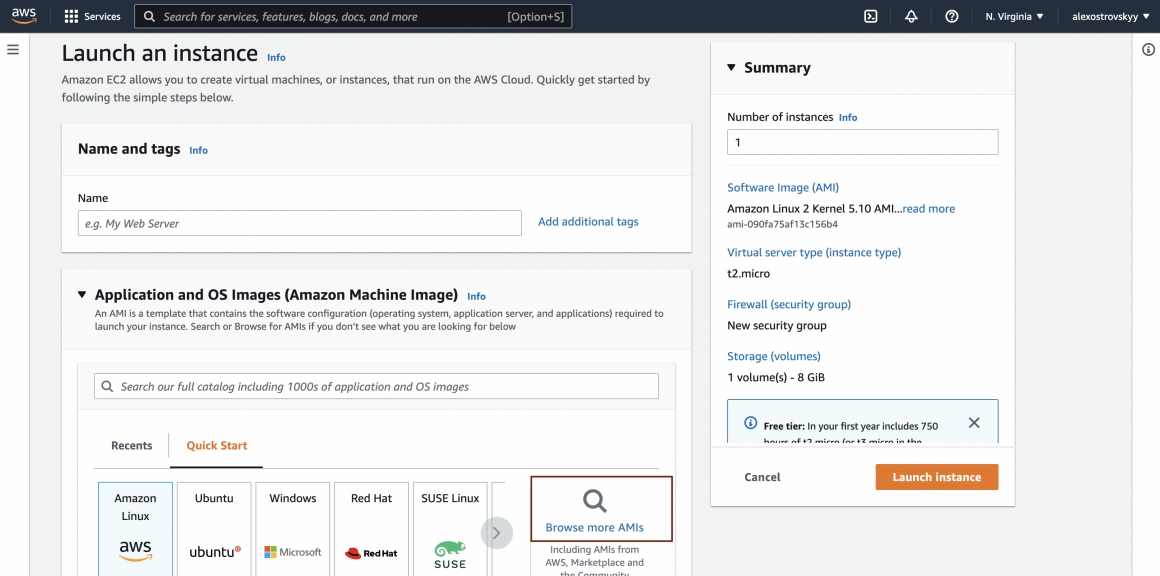Click the AWS logo home icon
The image size is (1160, 576).
[24, 16]
